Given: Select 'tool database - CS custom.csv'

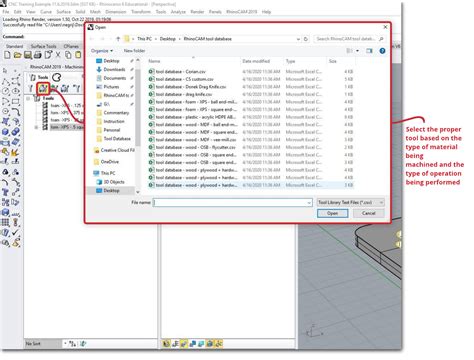Looking at the screenshot, I should (250, 79).
